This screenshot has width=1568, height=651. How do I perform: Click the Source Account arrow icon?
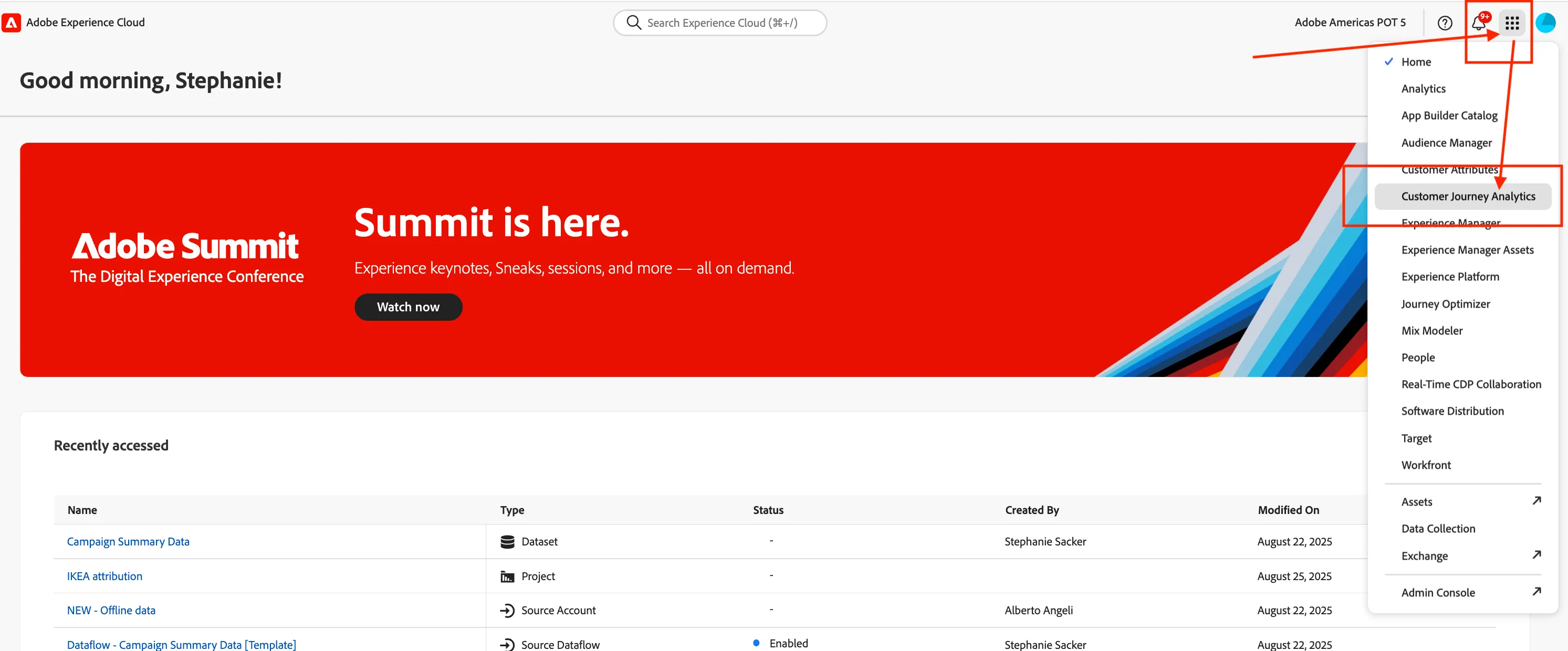[507, 610]
